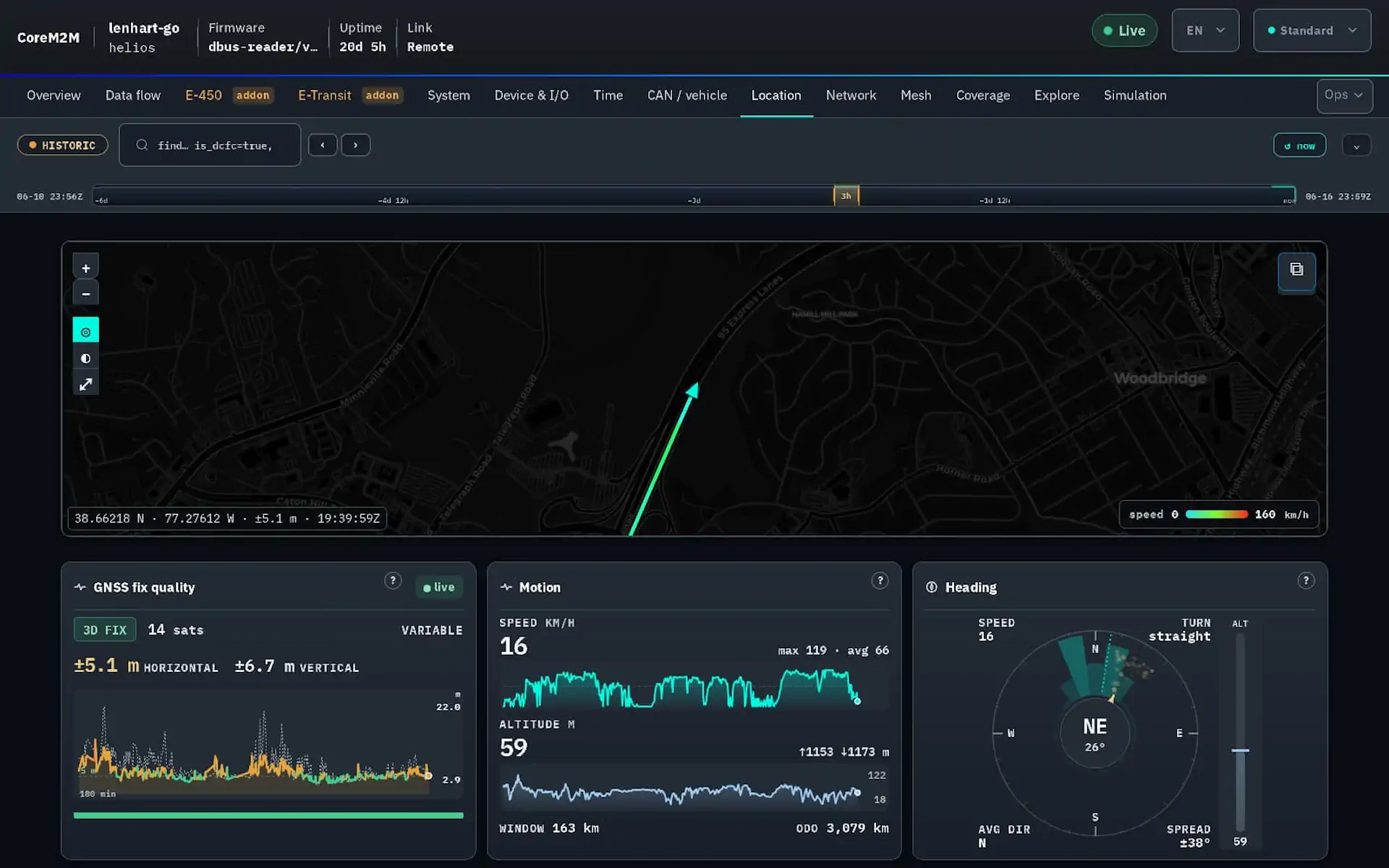Click Heading compass icon
The image size is (1389, 868).
click(x=932, y=587)
